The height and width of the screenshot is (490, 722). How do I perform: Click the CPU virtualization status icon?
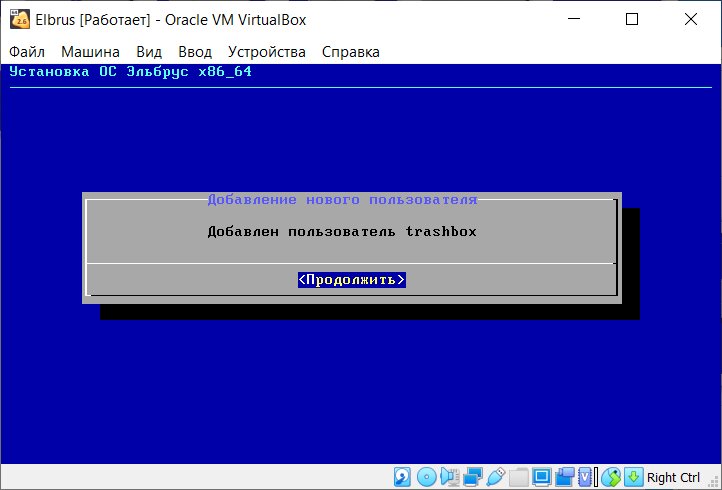[x=585, y=477]
